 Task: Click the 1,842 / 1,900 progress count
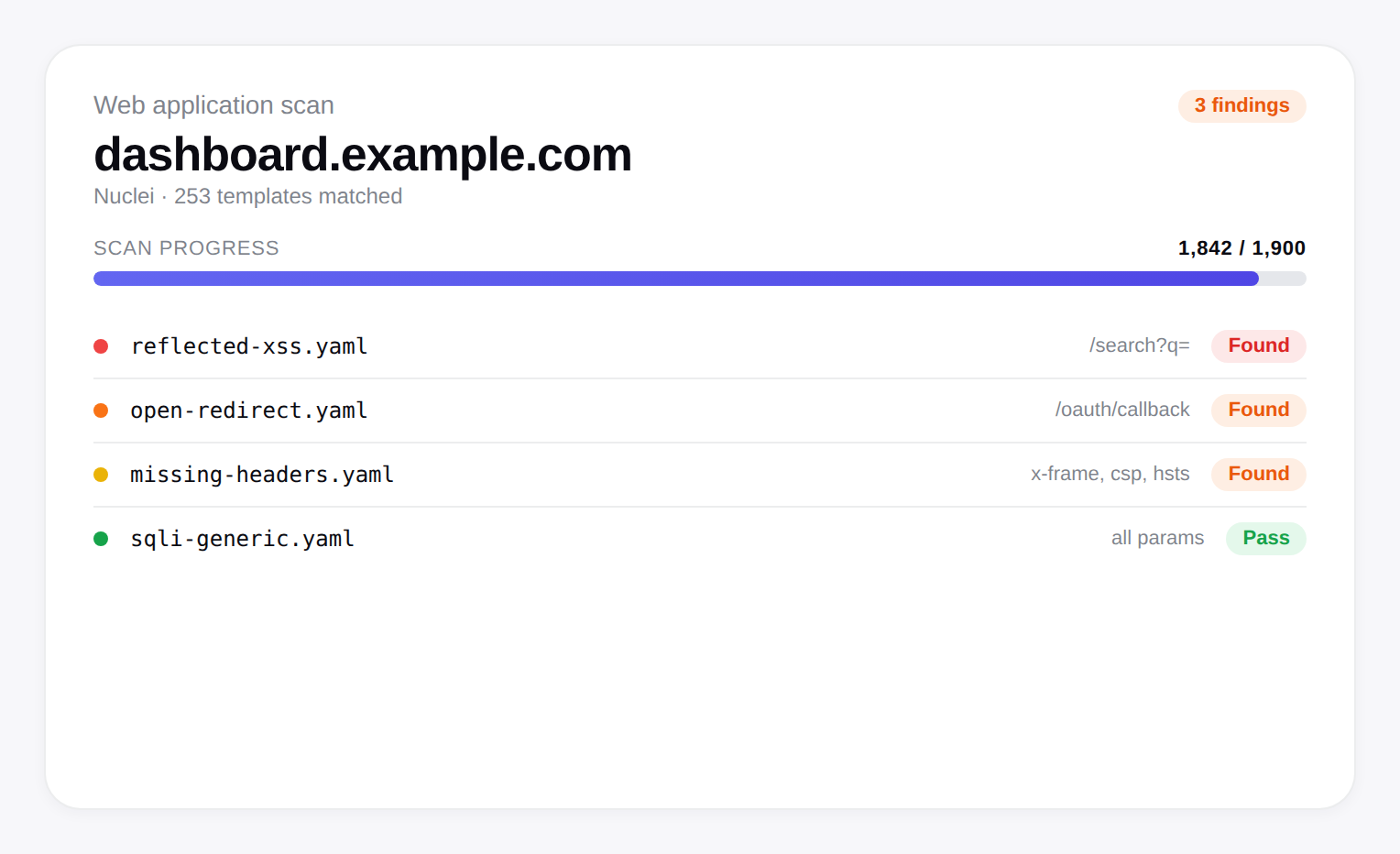tap(1241, 248)
